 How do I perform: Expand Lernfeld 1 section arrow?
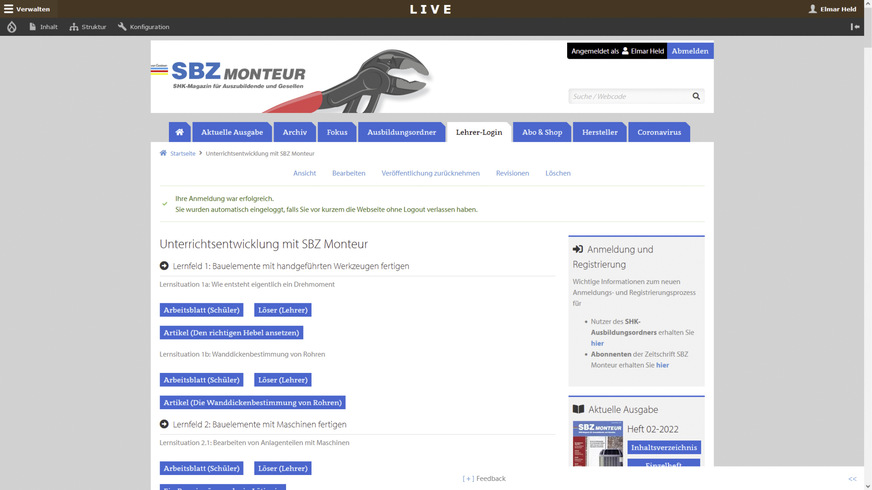164,266
